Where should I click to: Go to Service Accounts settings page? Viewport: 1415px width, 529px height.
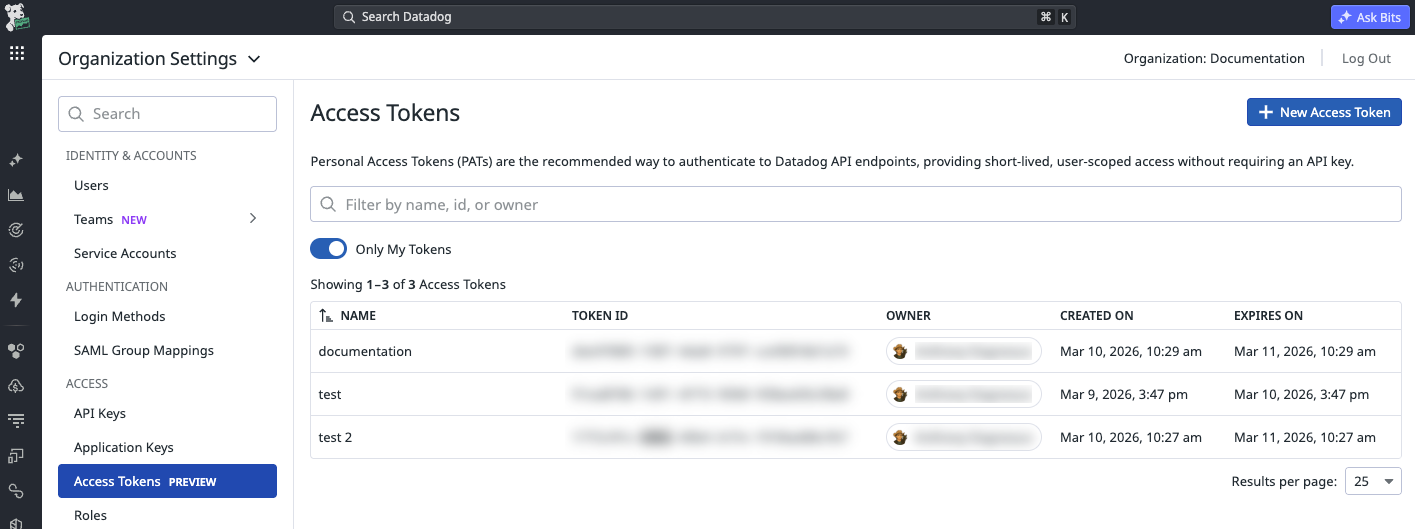(125, 253)
